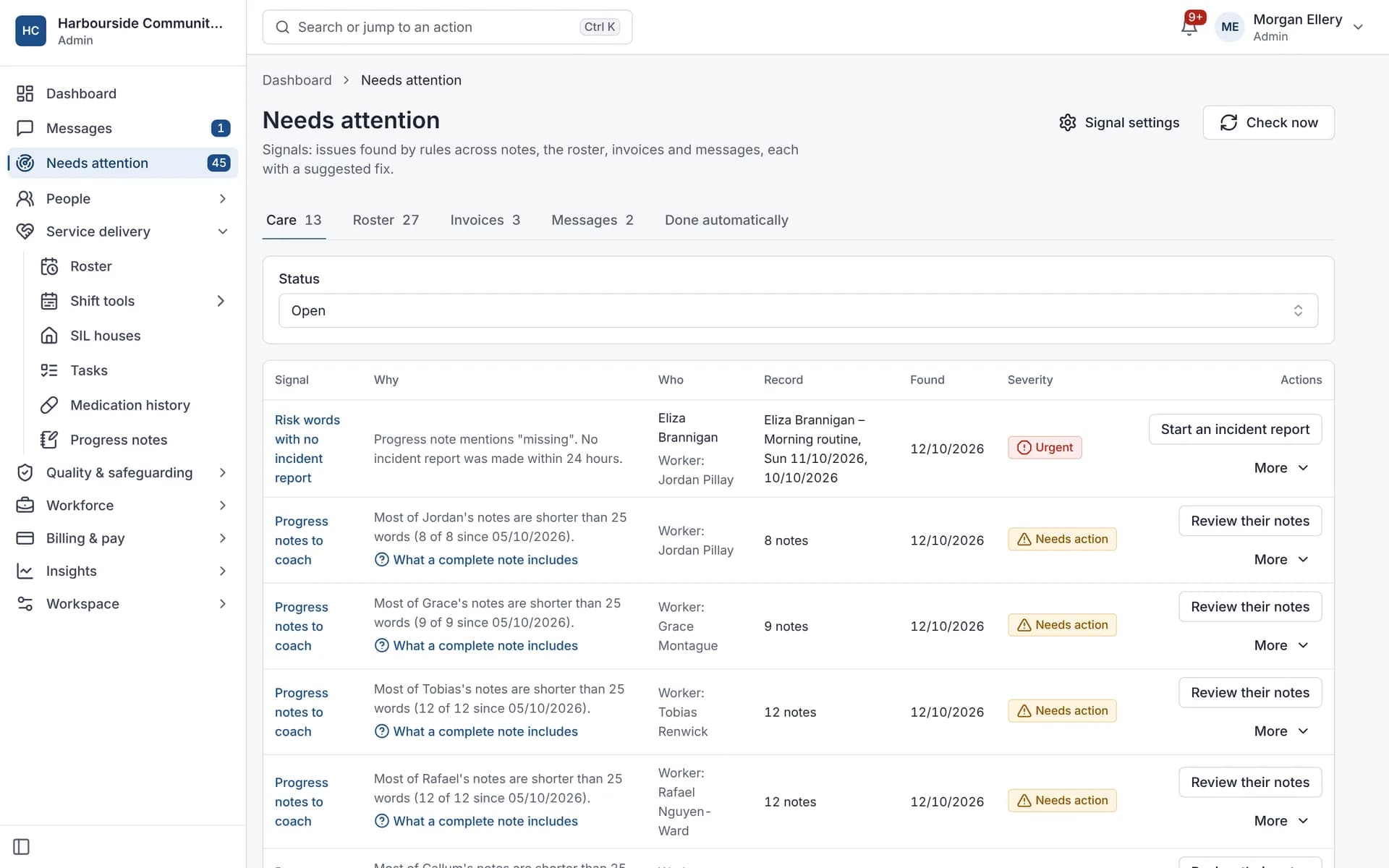The image size is (1389, 868).
Task: Switch to the Messages 2 tab
Action: click(592, 220)
